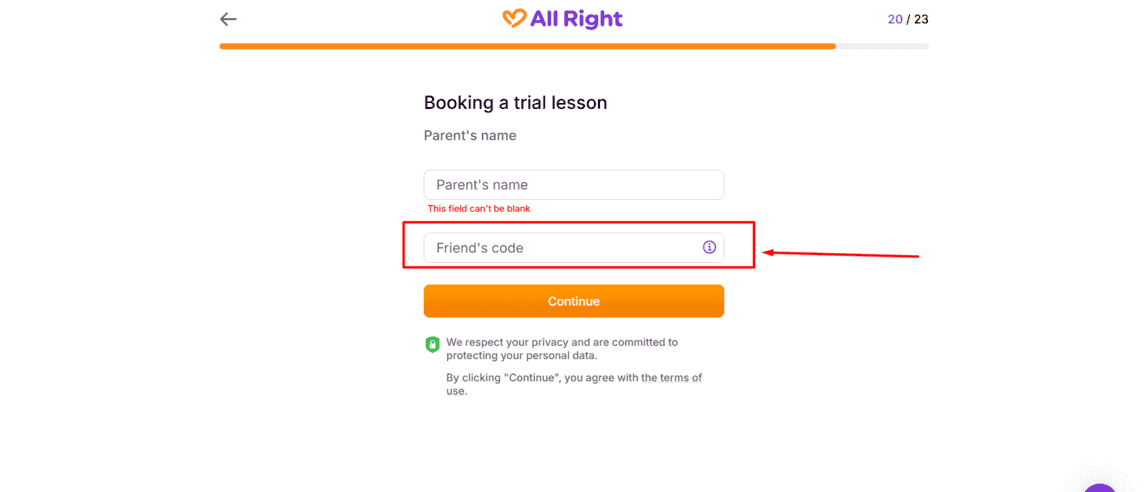The image size is (1145, 492).
Task: Click the 20 / 23 step counter
Action: pyautogui.click(x=908, y=19)
